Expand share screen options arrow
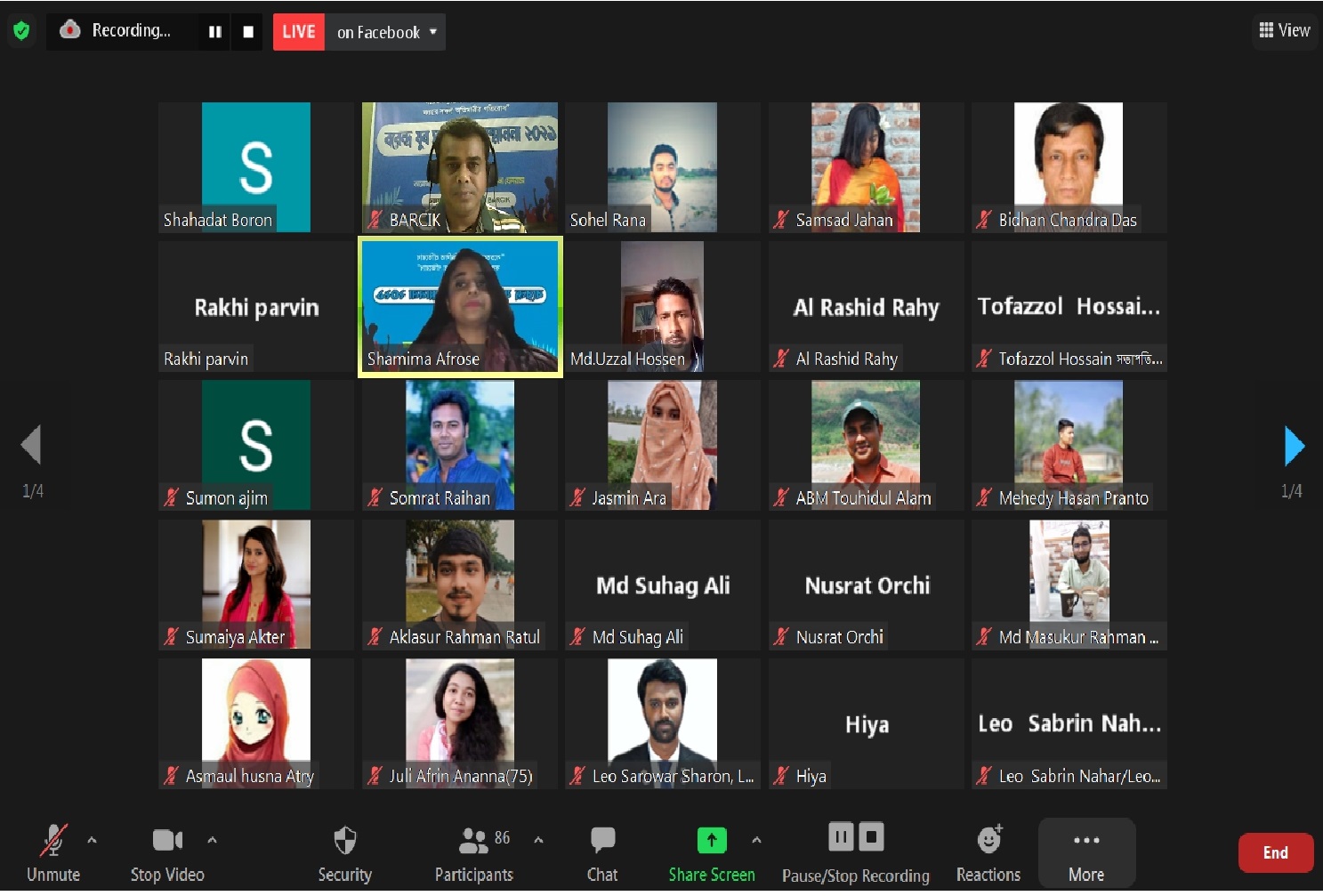The image size is (1323, 896). click(x=756, y=839)
